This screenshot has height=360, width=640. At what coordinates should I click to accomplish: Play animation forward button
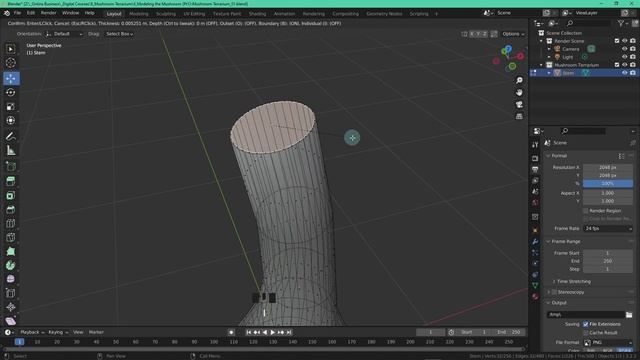(x=273, y=333)
